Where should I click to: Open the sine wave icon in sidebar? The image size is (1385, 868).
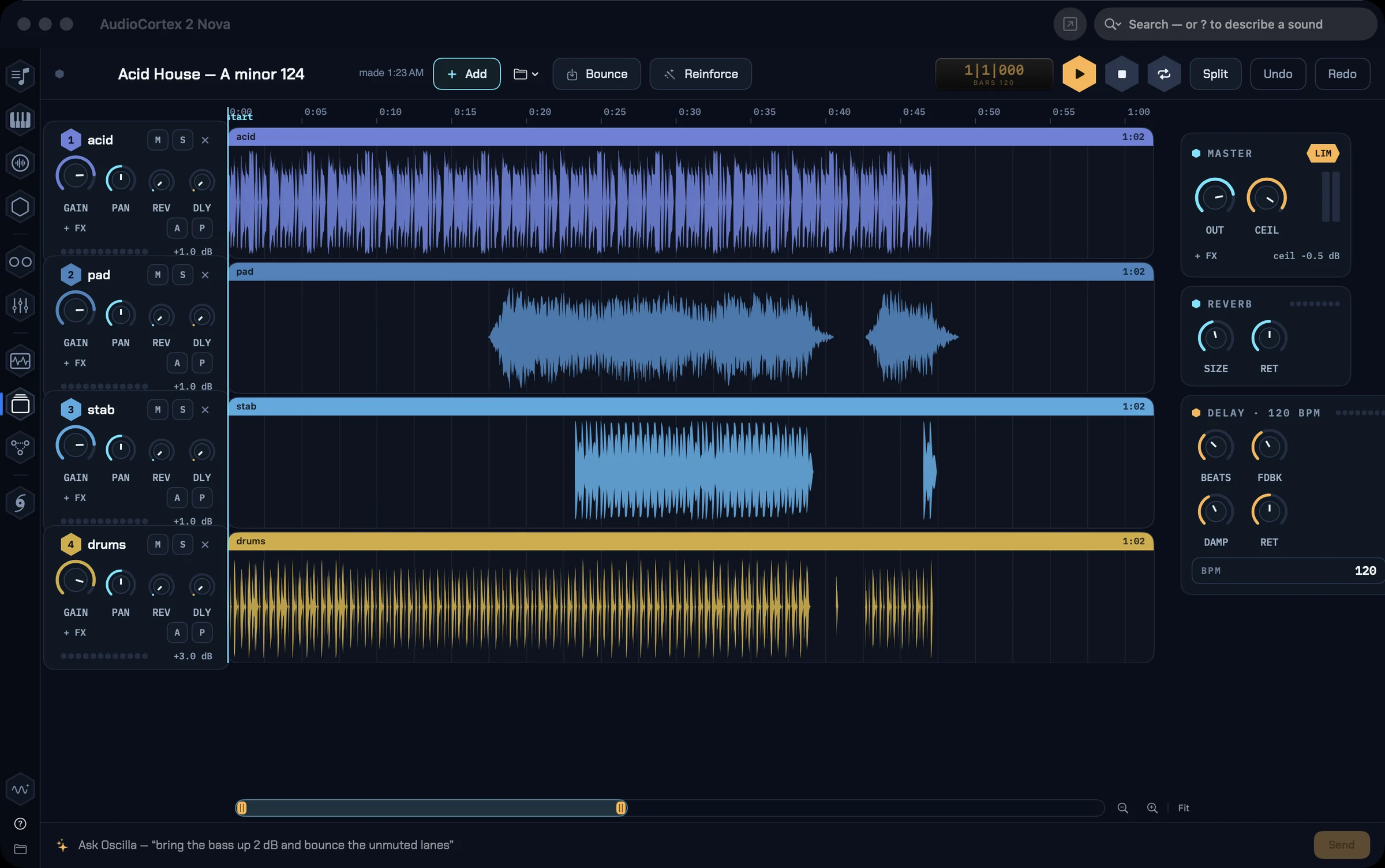pos(20,789)
